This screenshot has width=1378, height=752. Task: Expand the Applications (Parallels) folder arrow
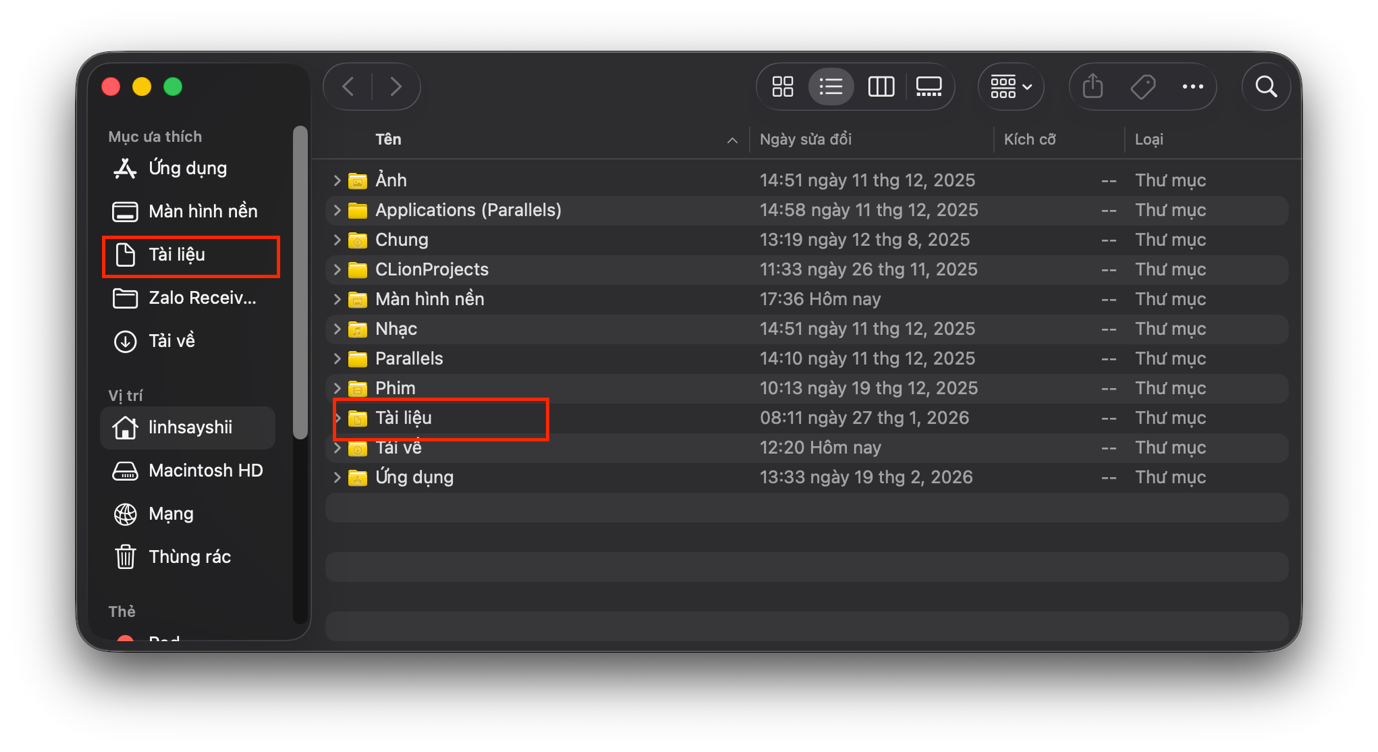tap(337, 210)
